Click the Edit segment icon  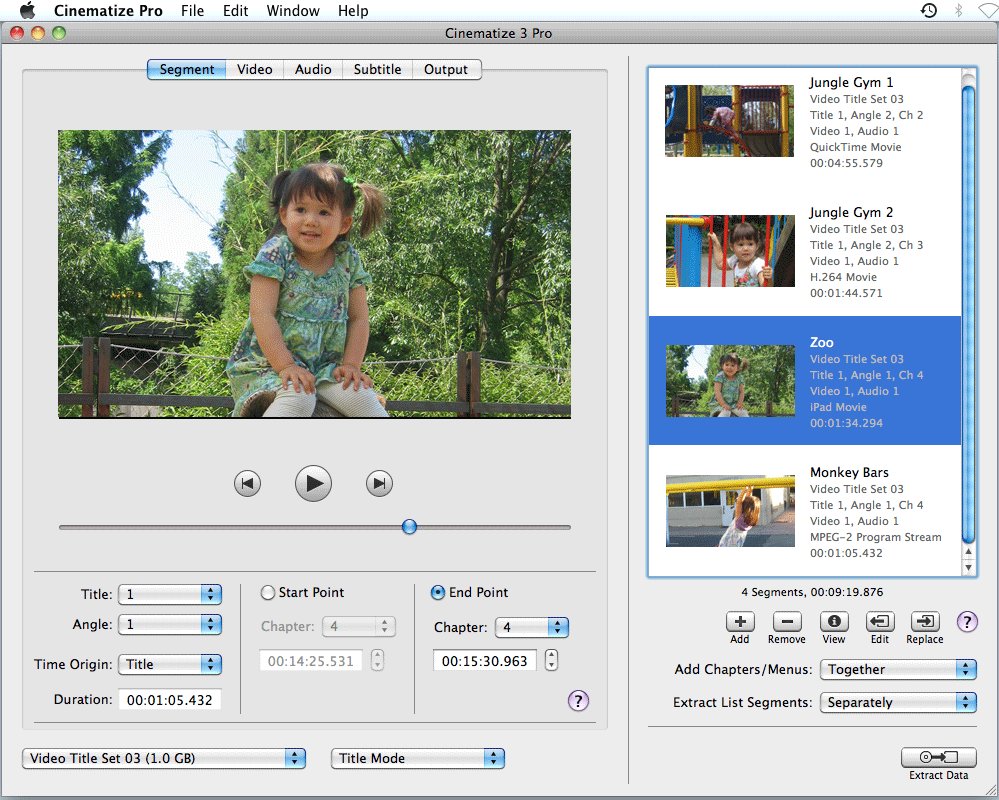click(880, 622)
